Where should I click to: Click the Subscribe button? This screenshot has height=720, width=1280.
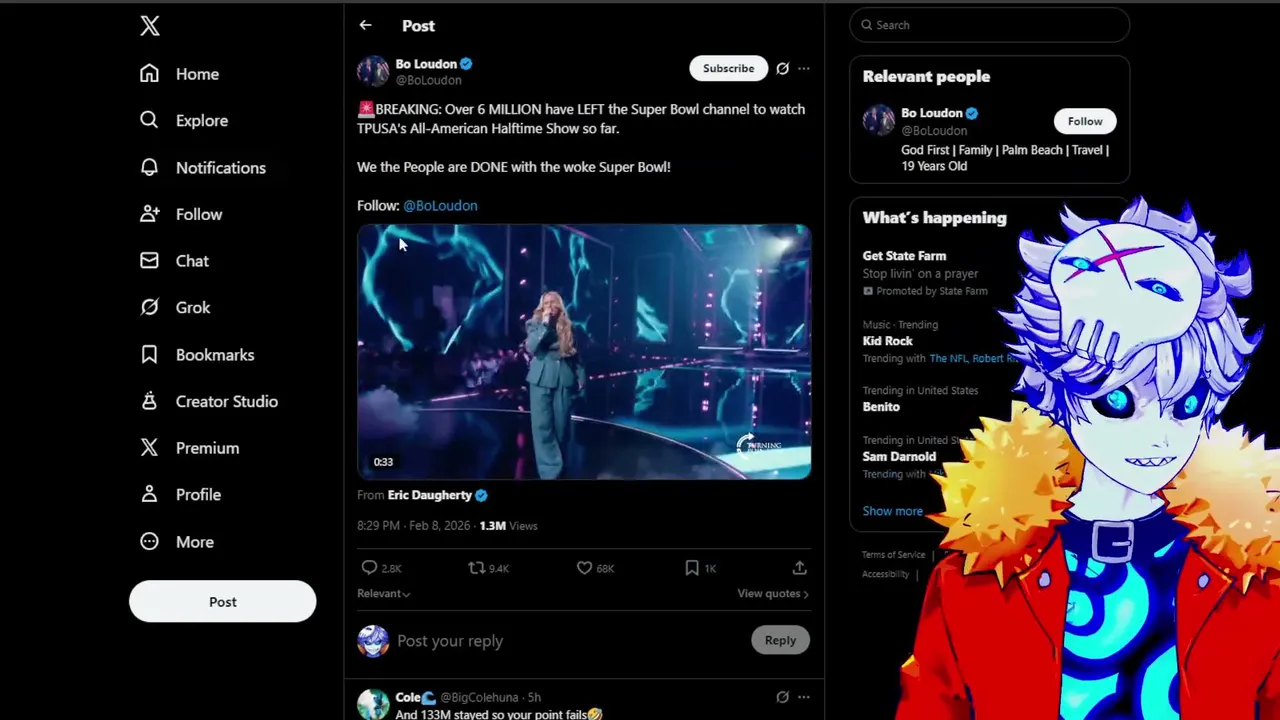click(728, 68)
